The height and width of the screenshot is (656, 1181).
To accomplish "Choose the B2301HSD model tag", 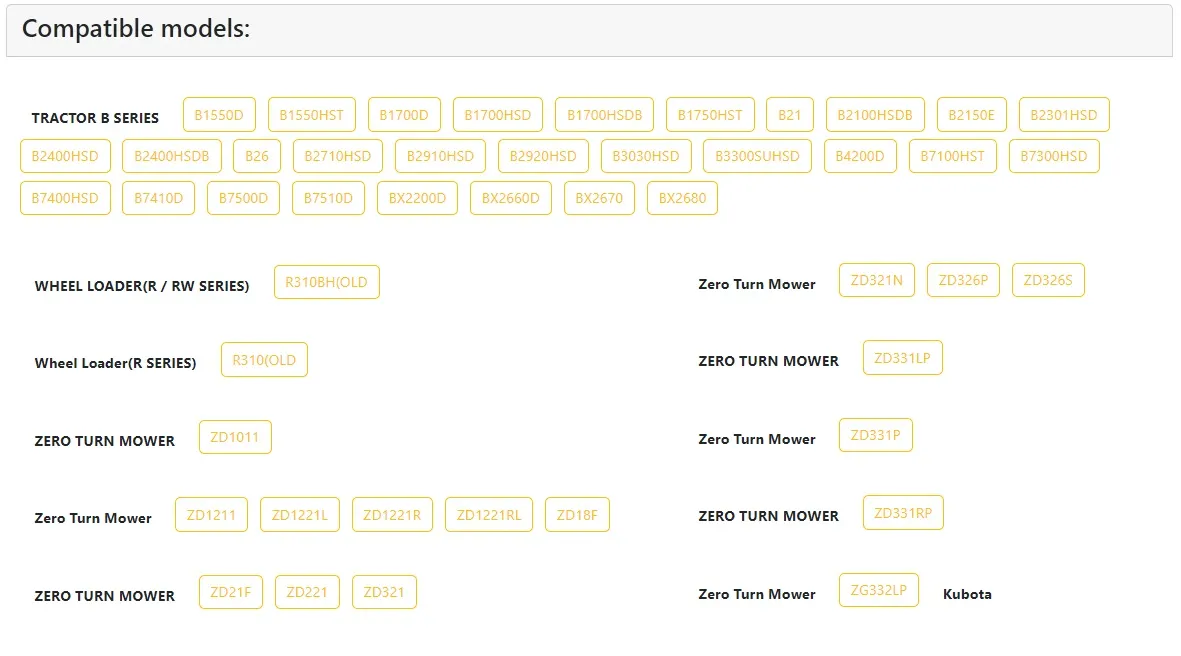I will click(x=1064, y=114).
